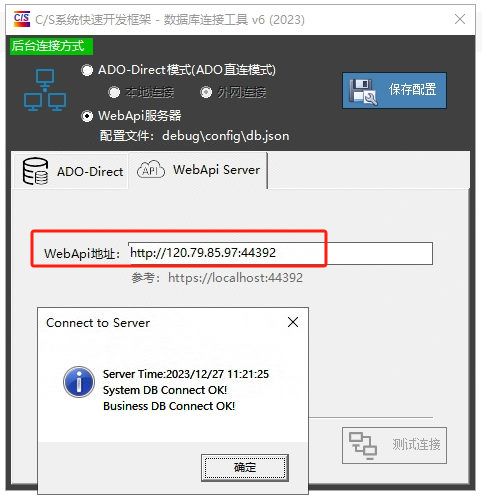Click the https://localhost:44392 reference text

point(235,278)
